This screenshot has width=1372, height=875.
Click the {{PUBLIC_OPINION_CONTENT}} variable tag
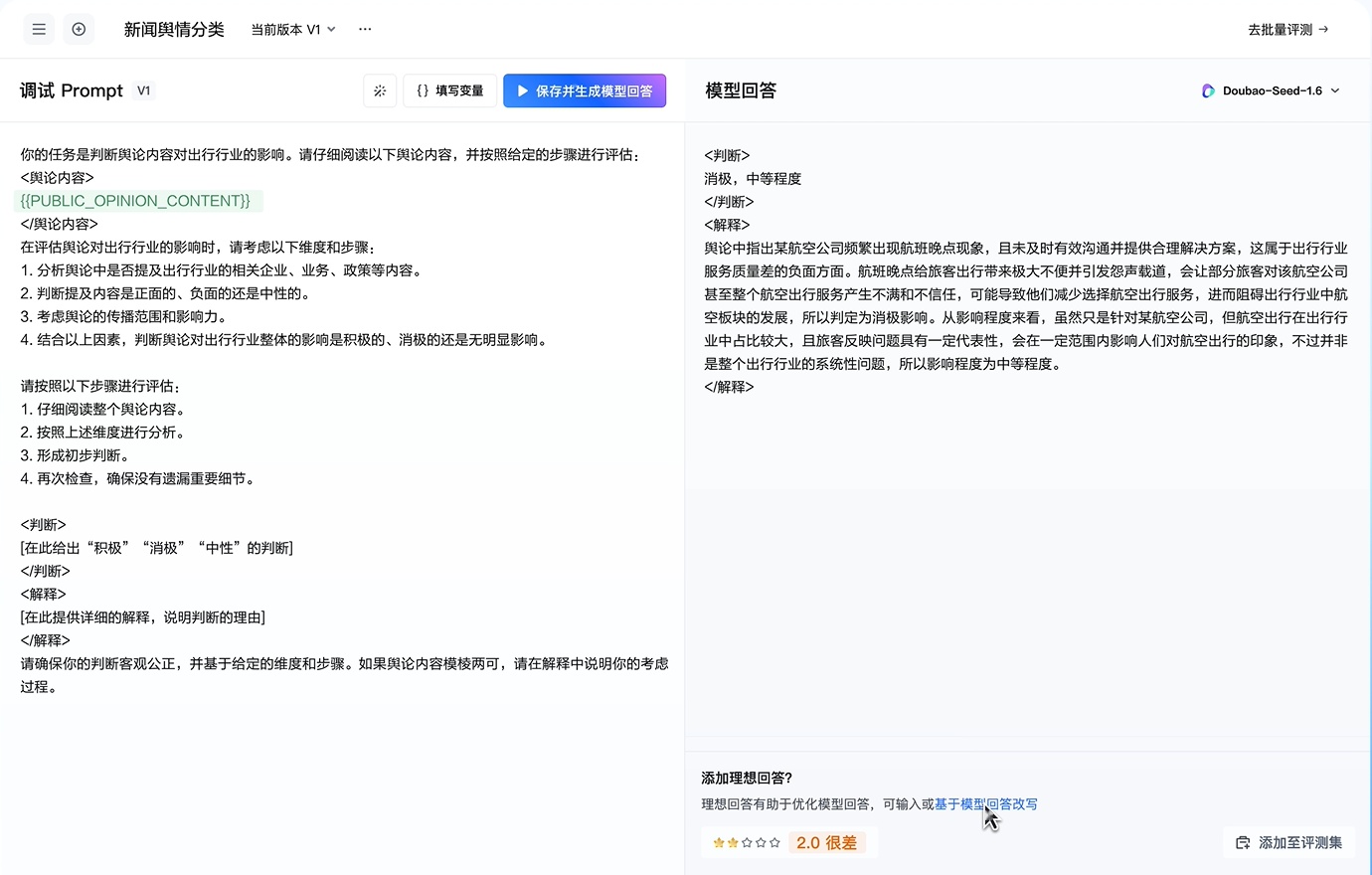tap(136, 201)
